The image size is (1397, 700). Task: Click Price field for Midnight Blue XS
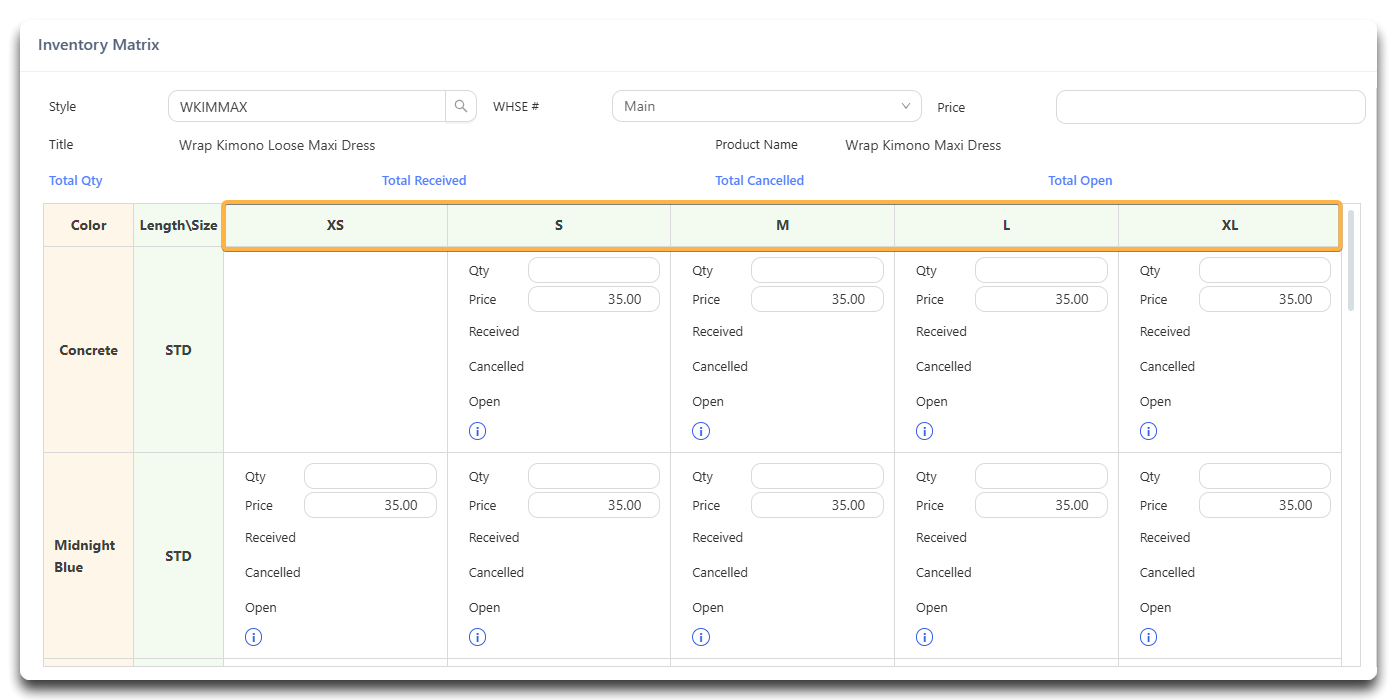[370, 505]
